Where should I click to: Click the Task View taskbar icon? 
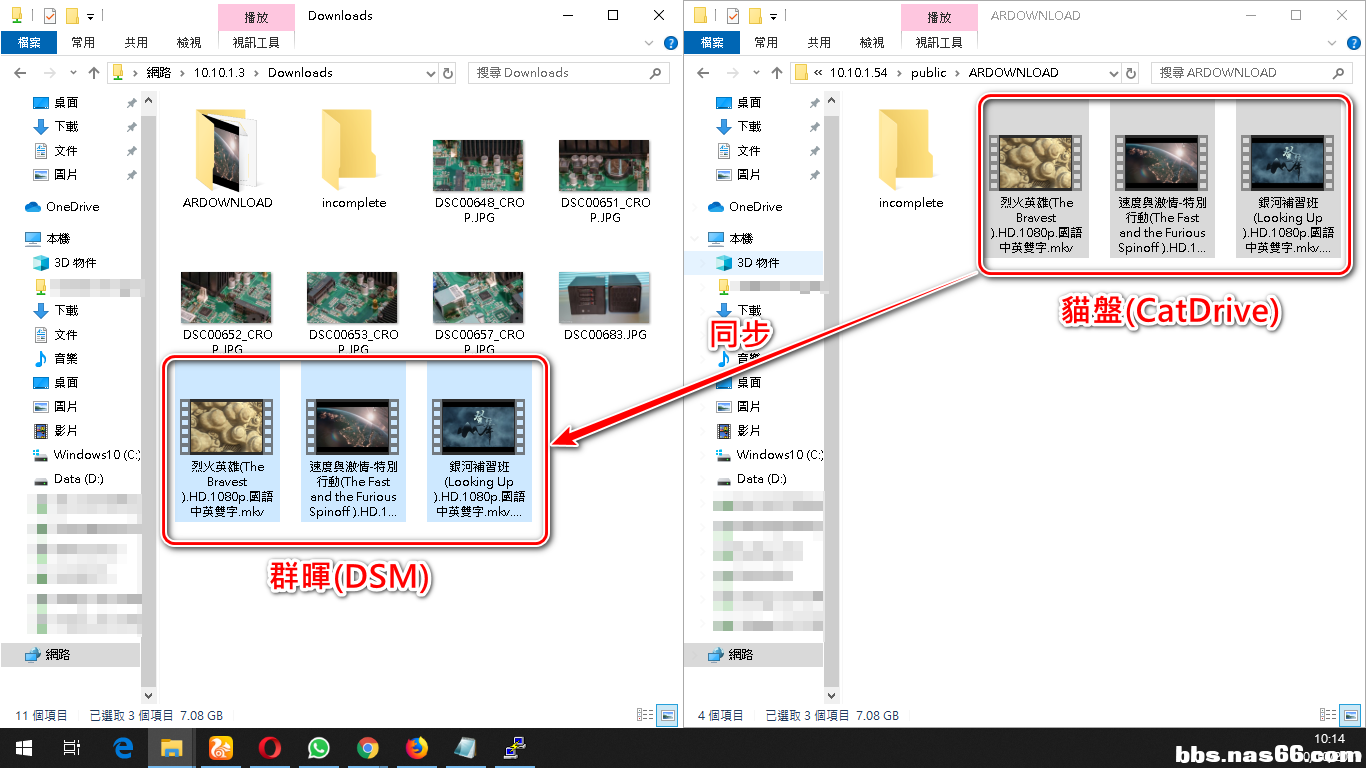[71, 747]
